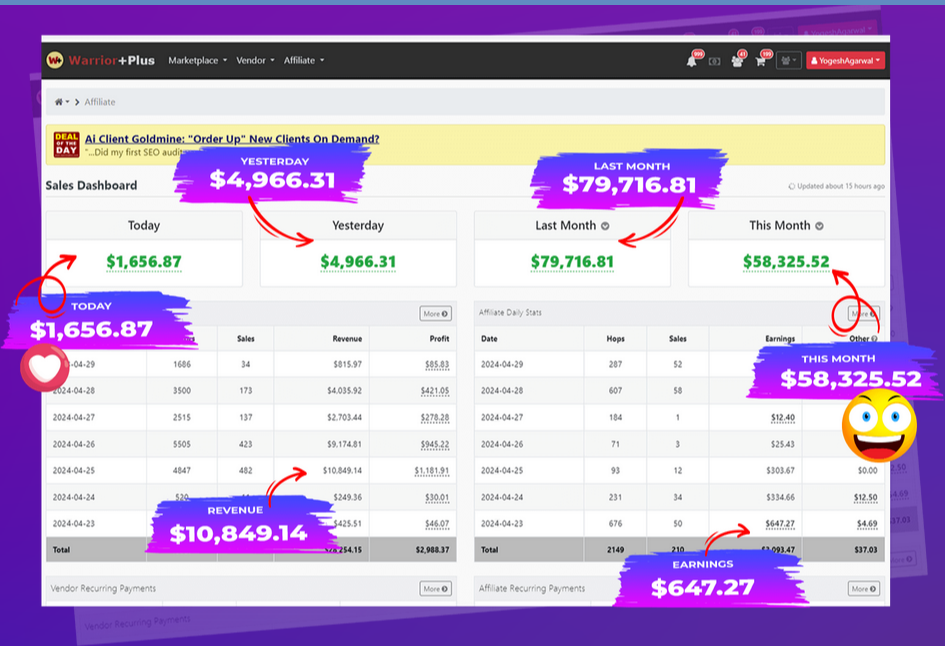Click affiliate earnings value $303.67
Viewport: 945px width, 646px height.
point(780,471)
